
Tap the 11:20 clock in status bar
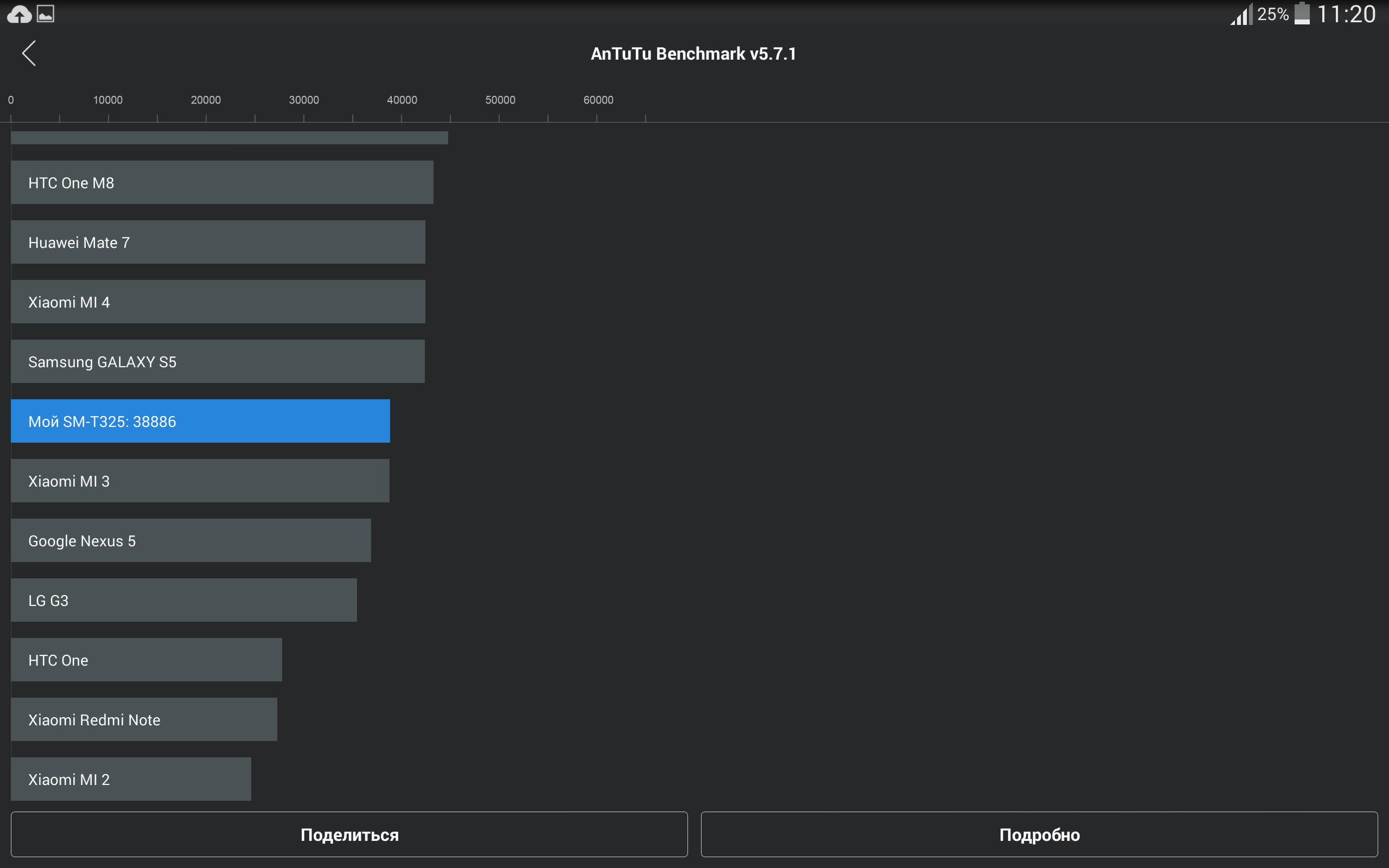(1346, 14)
